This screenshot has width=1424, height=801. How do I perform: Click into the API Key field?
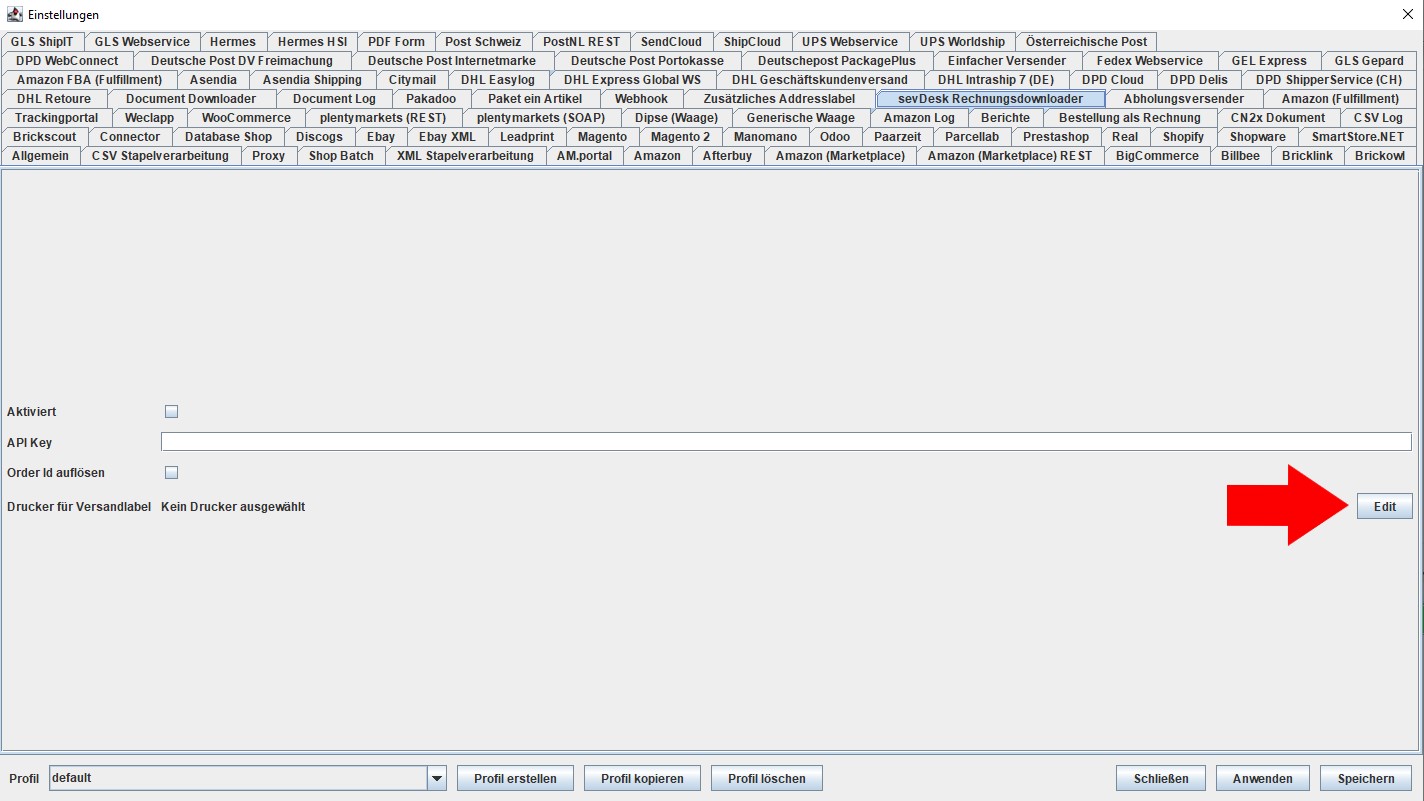(x=786, y=442)
